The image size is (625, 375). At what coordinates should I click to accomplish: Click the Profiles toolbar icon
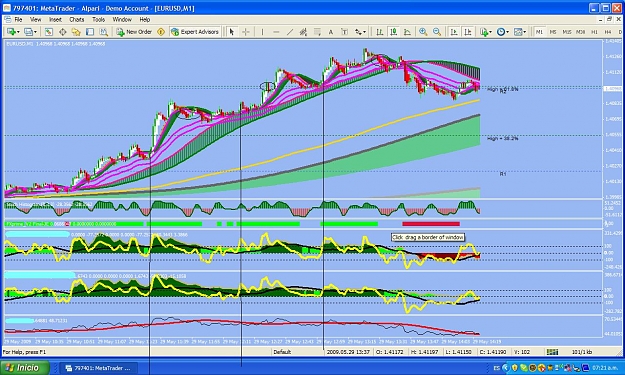[28, 32]
